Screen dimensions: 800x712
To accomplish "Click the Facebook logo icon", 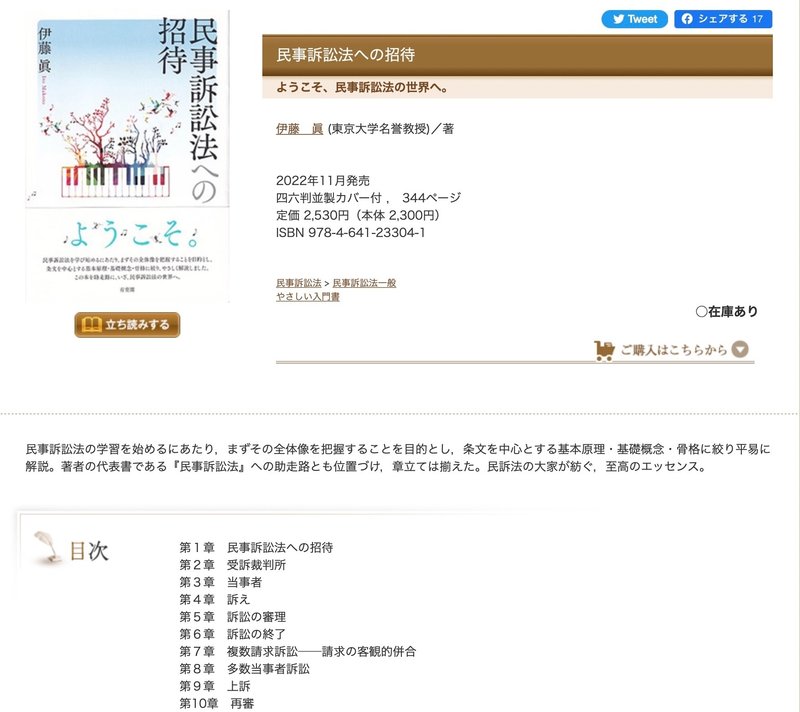I will tap(687, 19).
